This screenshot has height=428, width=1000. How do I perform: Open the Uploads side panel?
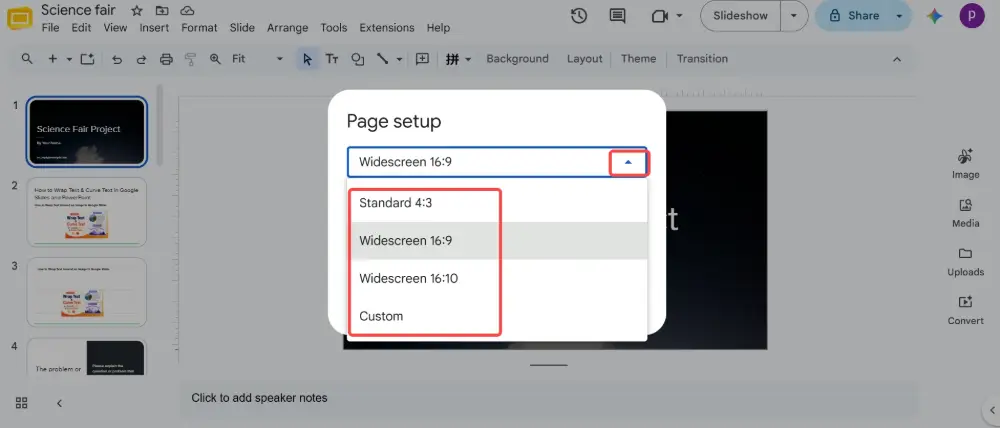[965, 262]
